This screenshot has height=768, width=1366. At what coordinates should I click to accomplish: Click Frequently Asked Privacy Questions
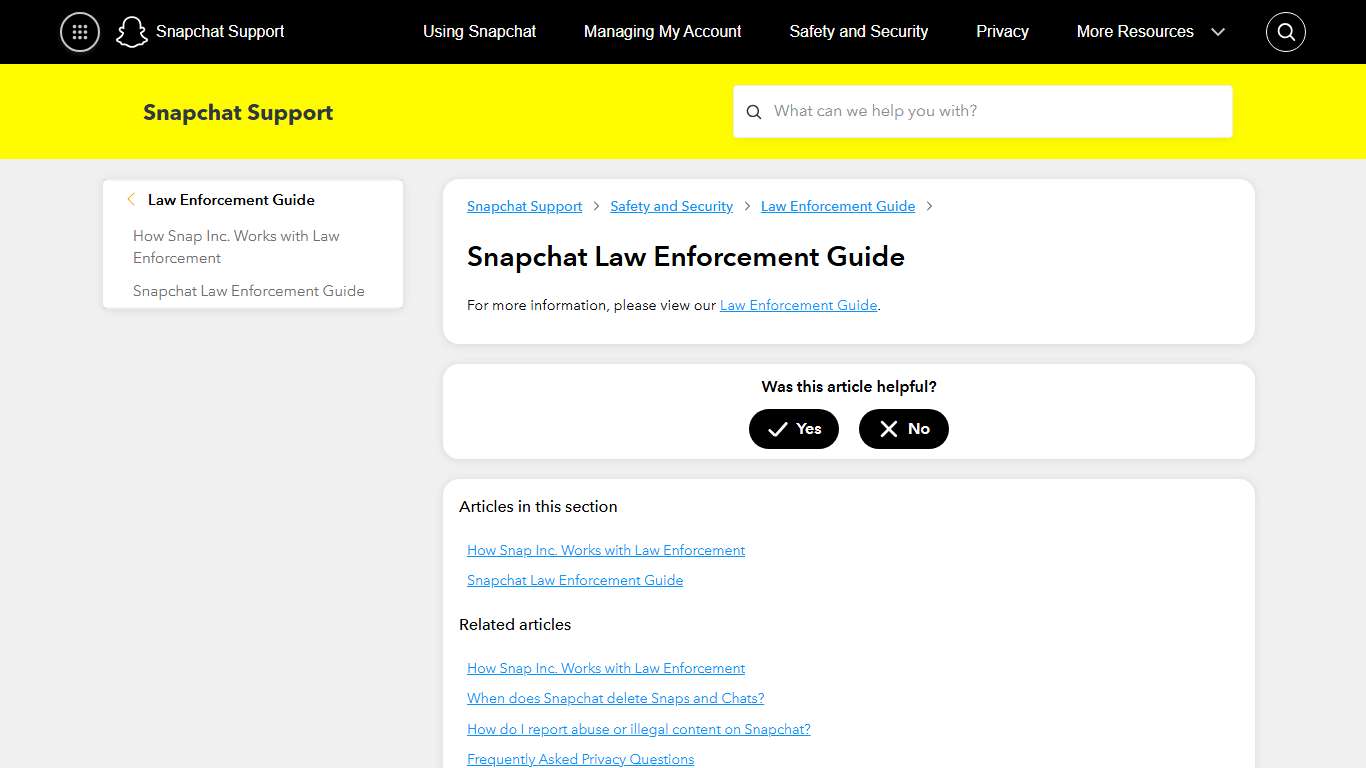(580, 759)
